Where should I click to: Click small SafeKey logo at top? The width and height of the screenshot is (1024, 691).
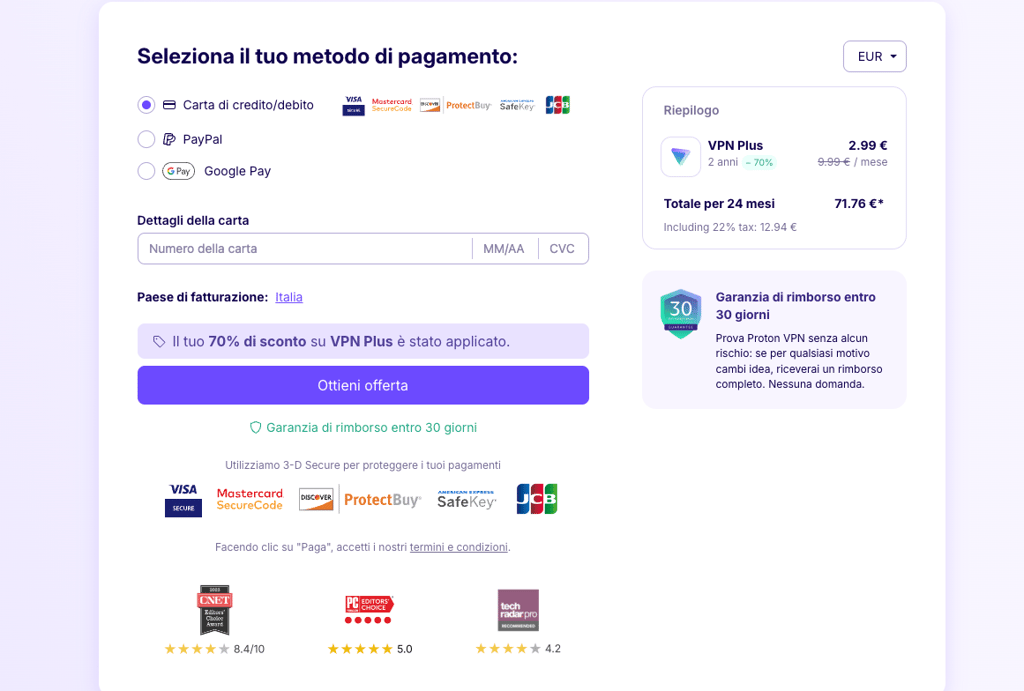pos(517,105)
